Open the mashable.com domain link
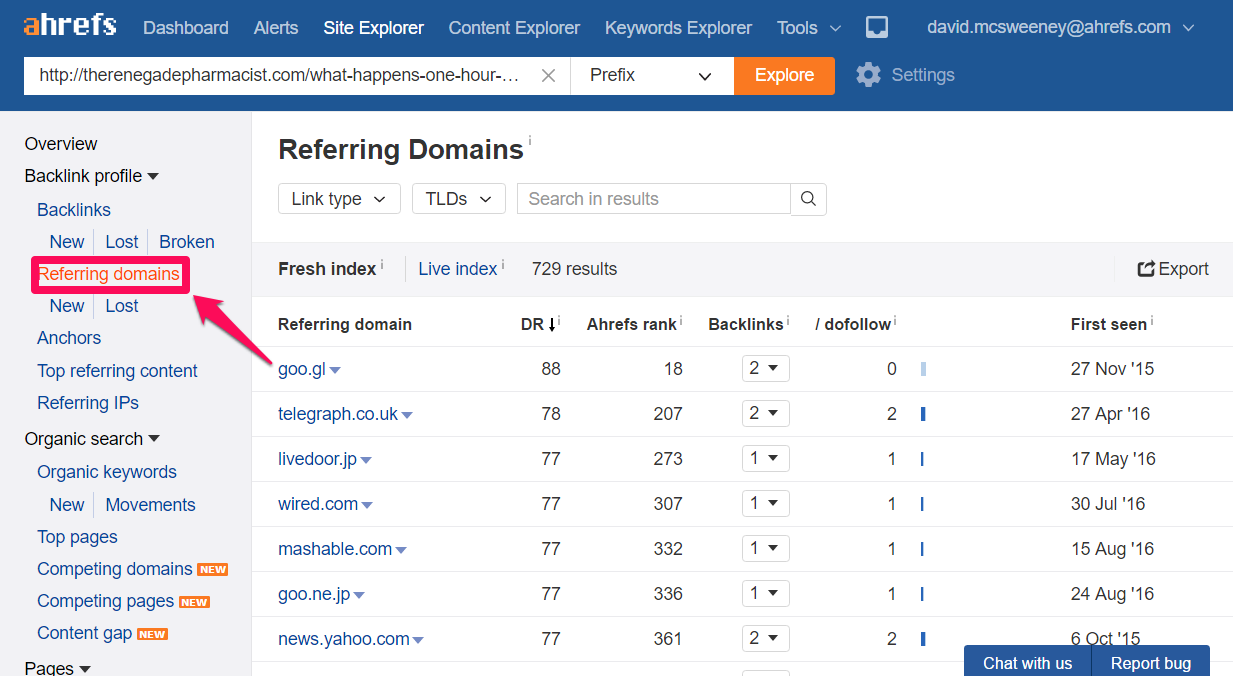 pyautogui.click(x=335, y=549)
